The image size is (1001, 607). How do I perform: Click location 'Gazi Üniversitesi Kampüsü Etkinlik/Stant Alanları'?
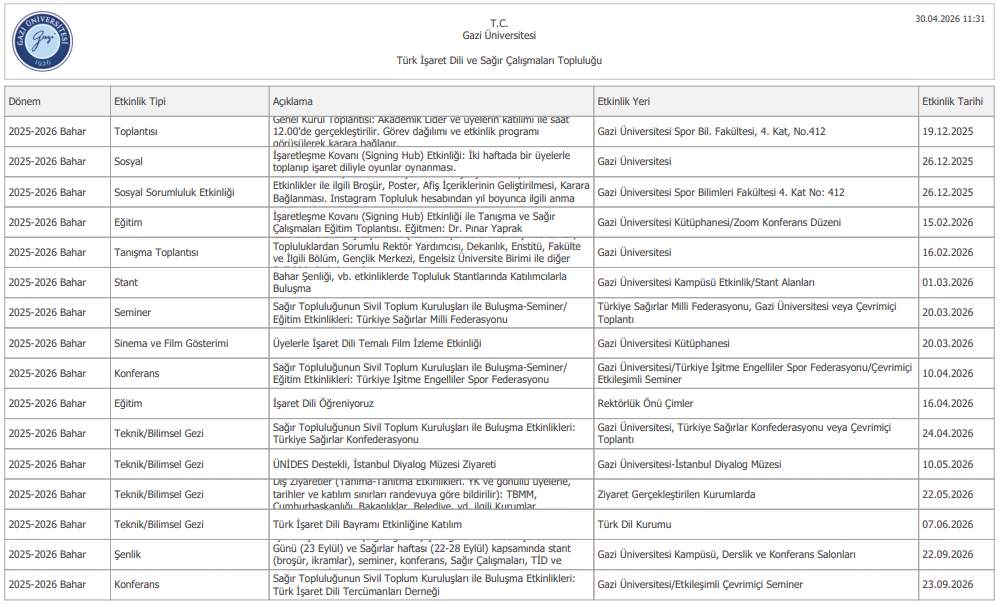pyautogui.click(x=705, y=283)
